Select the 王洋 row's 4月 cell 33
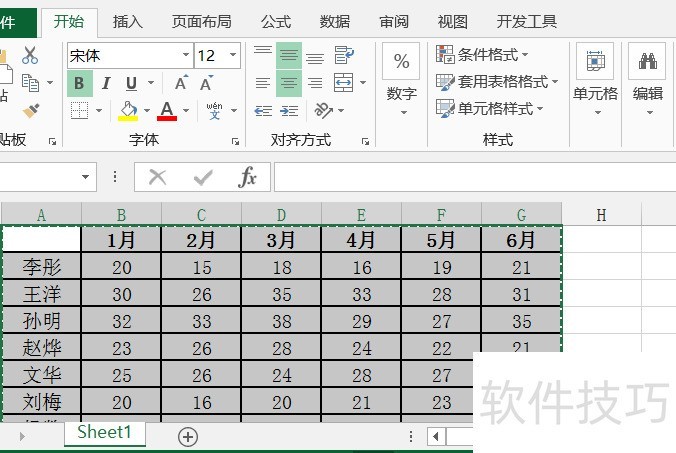This screenshot has width=676, height=453. (x=361, y=294)
